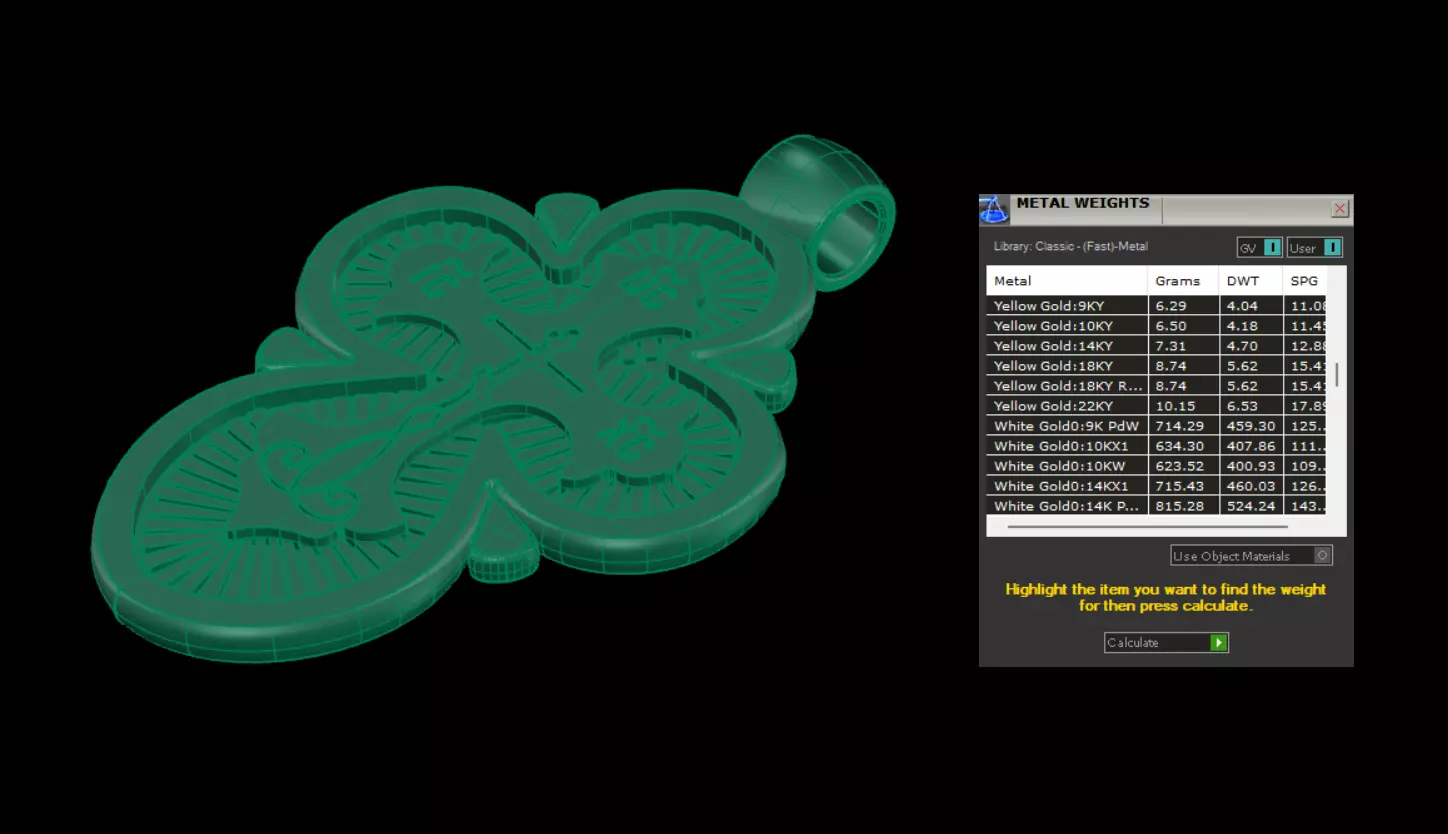Click the pendant bail loop in viewport

click(x=819, y=212)
